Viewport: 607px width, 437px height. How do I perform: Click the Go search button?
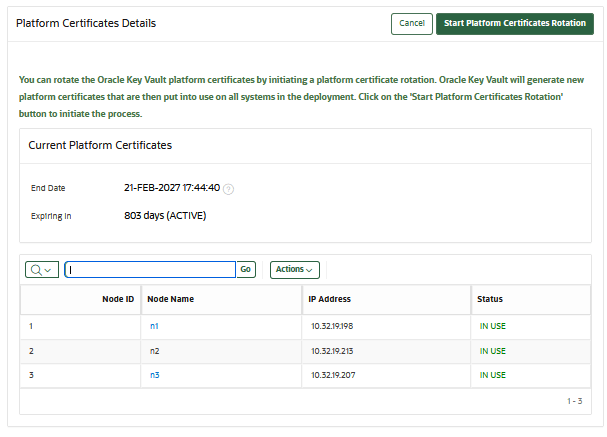(x=246, y=269)
